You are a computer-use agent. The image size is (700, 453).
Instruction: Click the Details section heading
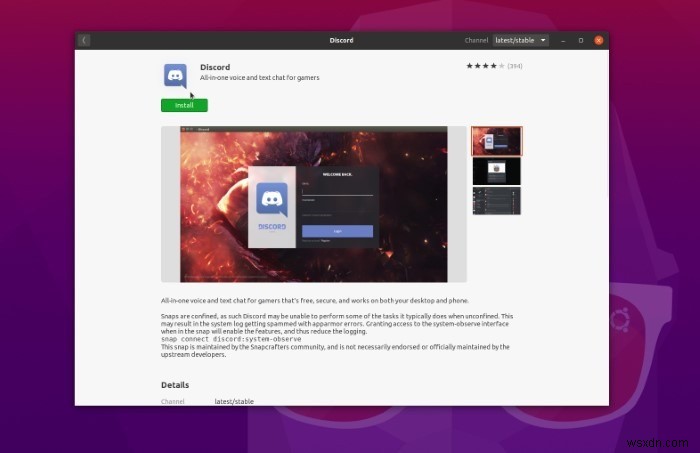(x=175, y=385)
